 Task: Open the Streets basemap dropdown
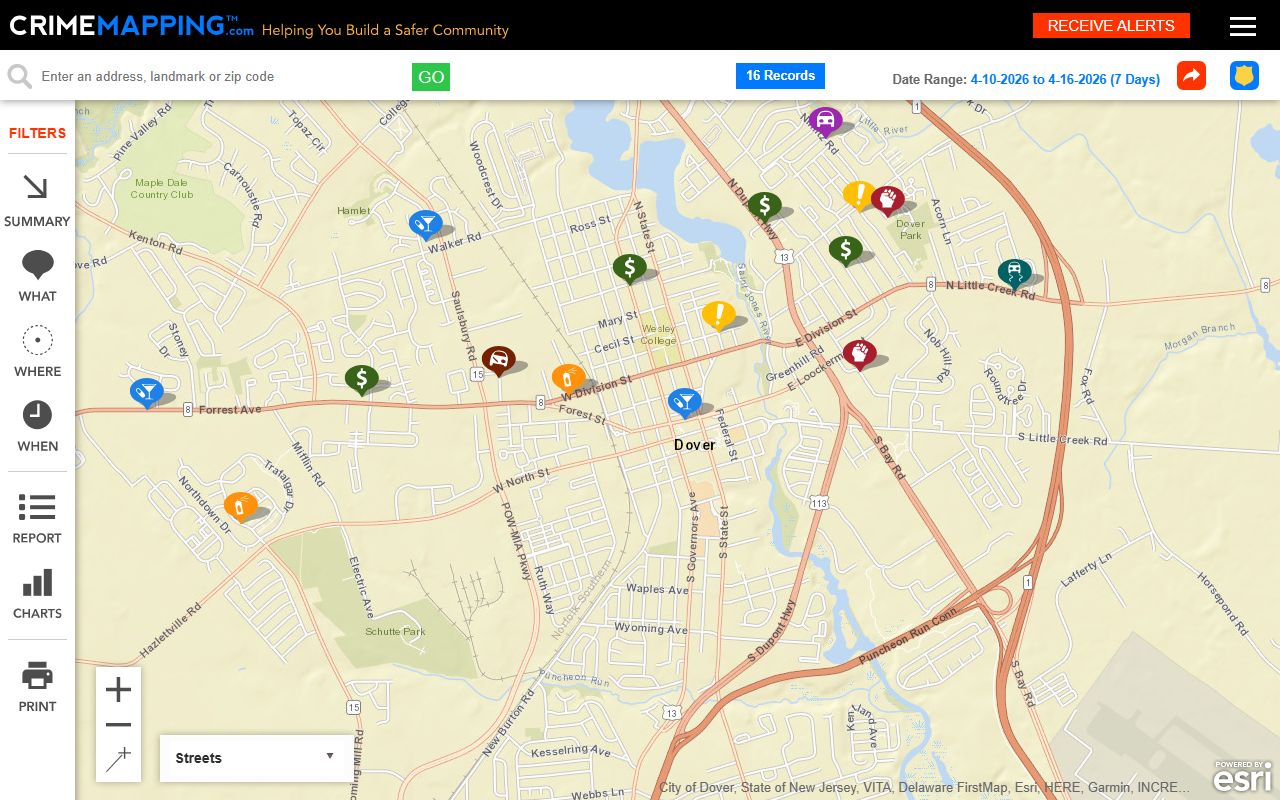tap(256, 758)
